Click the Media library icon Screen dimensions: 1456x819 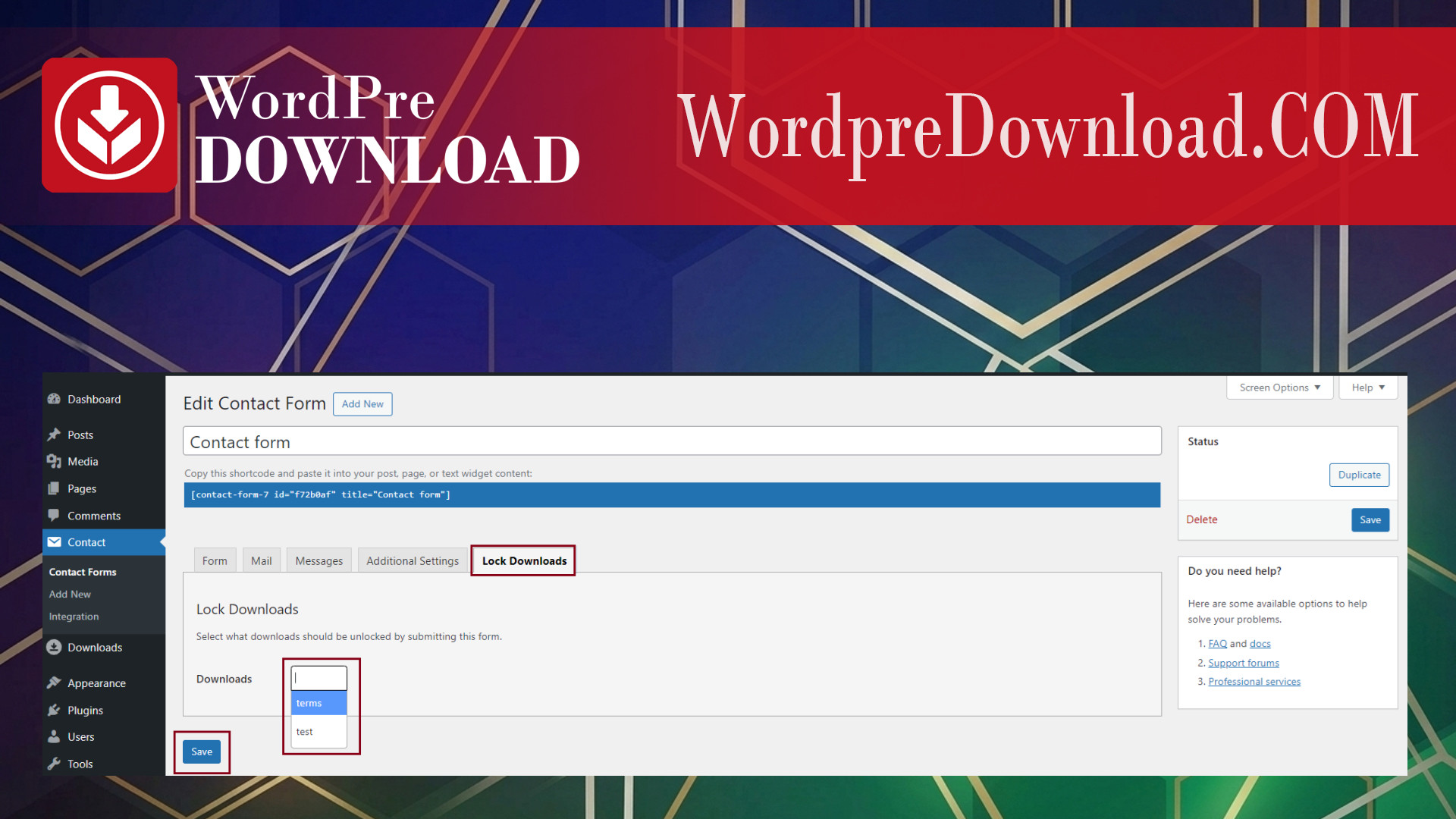pyautogui.click(x=54, y=461)
